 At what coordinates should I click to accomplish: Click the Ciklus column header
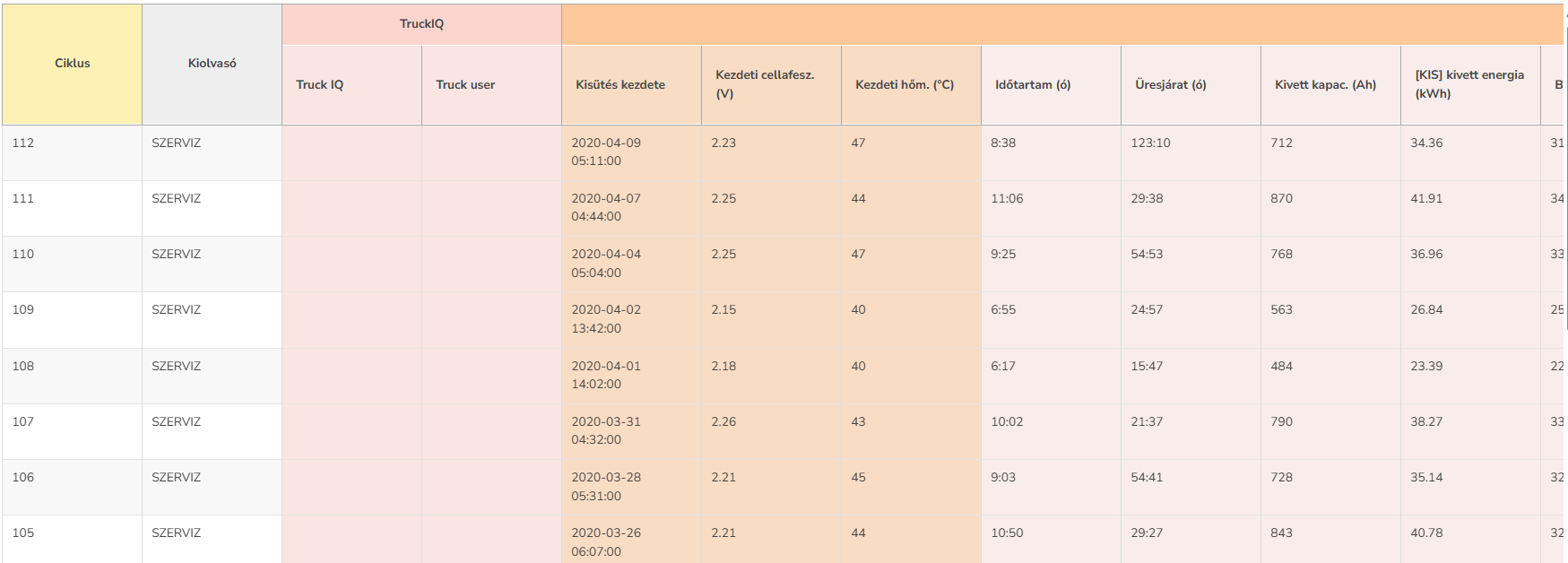click(x=72, y=64)
